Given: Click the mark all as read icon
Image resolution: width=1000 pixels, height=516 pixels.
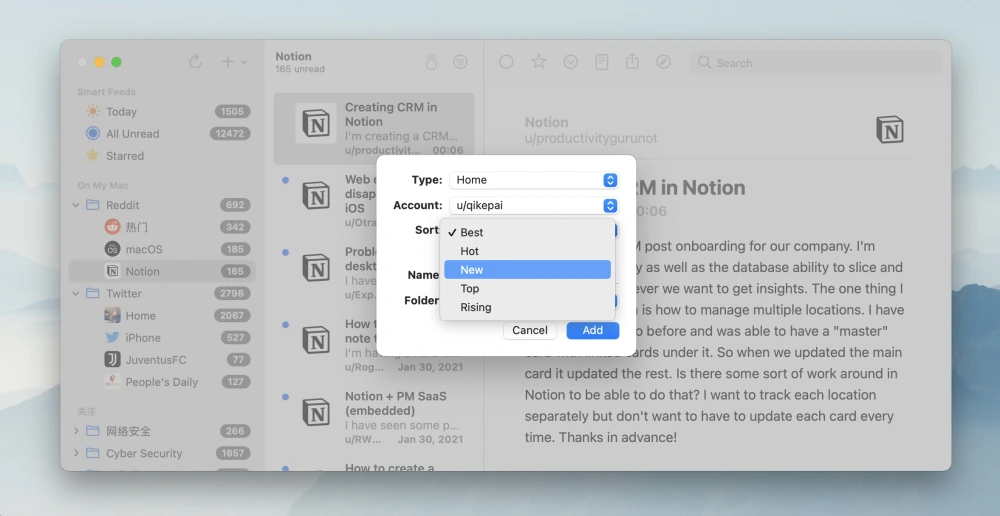Looking at the screenshot, I should pos(431,62).
